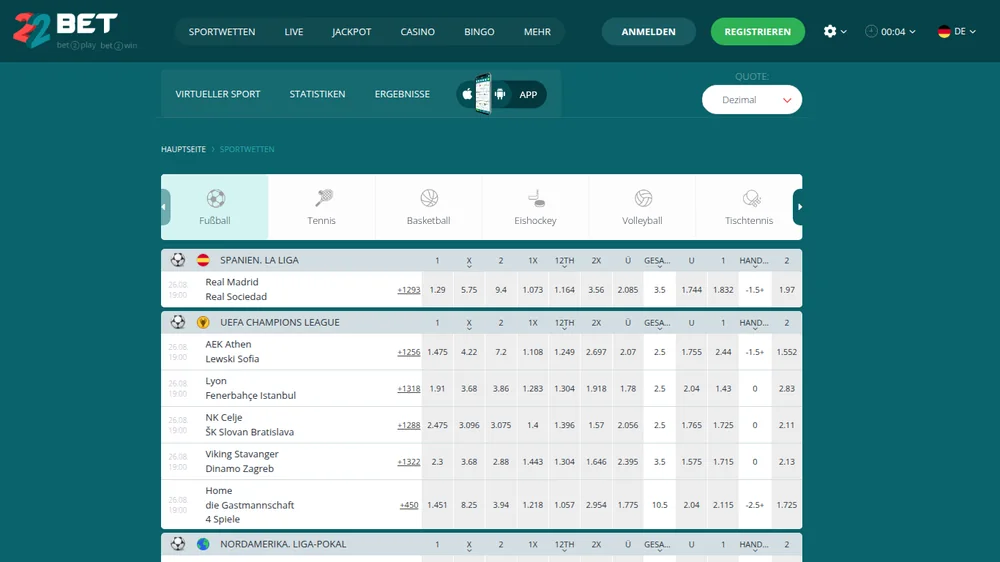Image resolution: width=1000 pixels, height=562 pixels.
Task: Select odds 1.29 for Real Madrid win
Action: (x=438, y=290)
